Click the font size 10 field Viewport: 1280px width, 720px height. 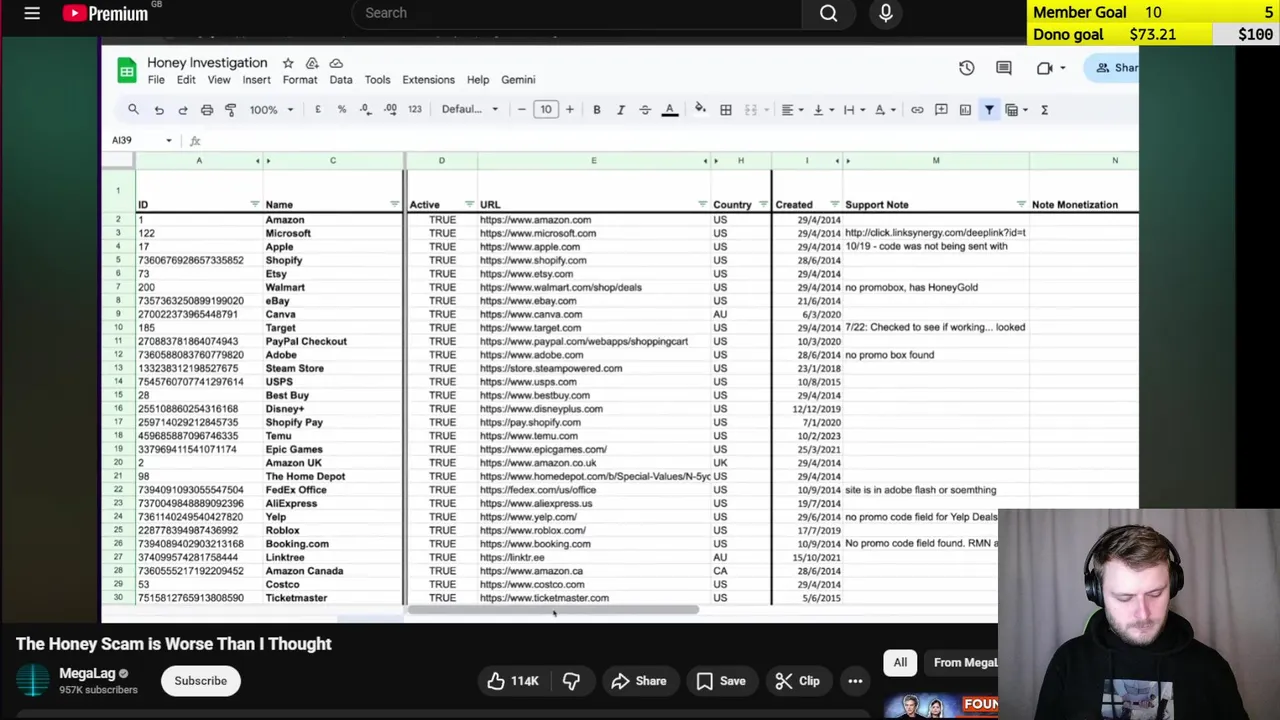tap(545, 109)
